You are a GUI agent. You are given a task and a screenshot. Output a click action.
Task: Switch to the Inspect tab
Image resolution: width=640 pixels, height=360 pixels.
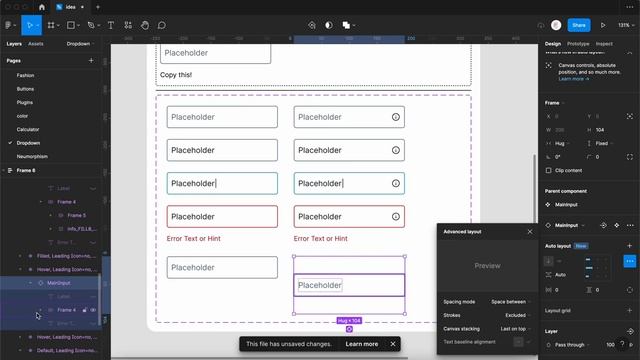(x=604, y=44)
